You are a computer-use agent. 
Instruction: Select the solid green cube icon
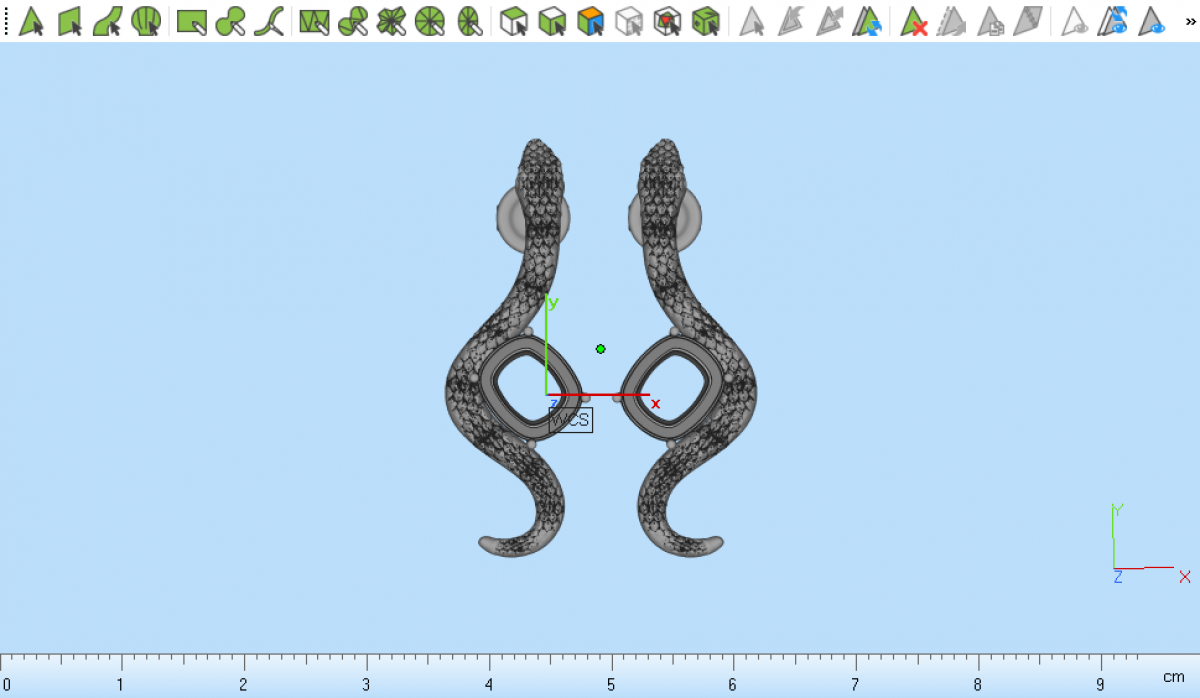[706, 21]
